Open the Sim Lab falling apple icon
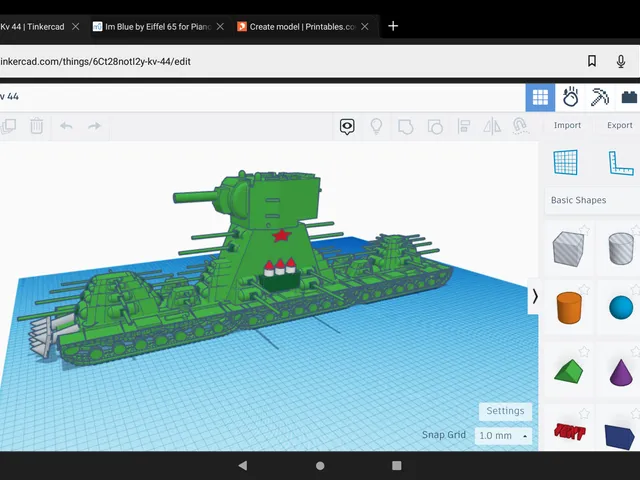Image resolution: width=640 pixels, height=480 pixels. tap(570, 97)
